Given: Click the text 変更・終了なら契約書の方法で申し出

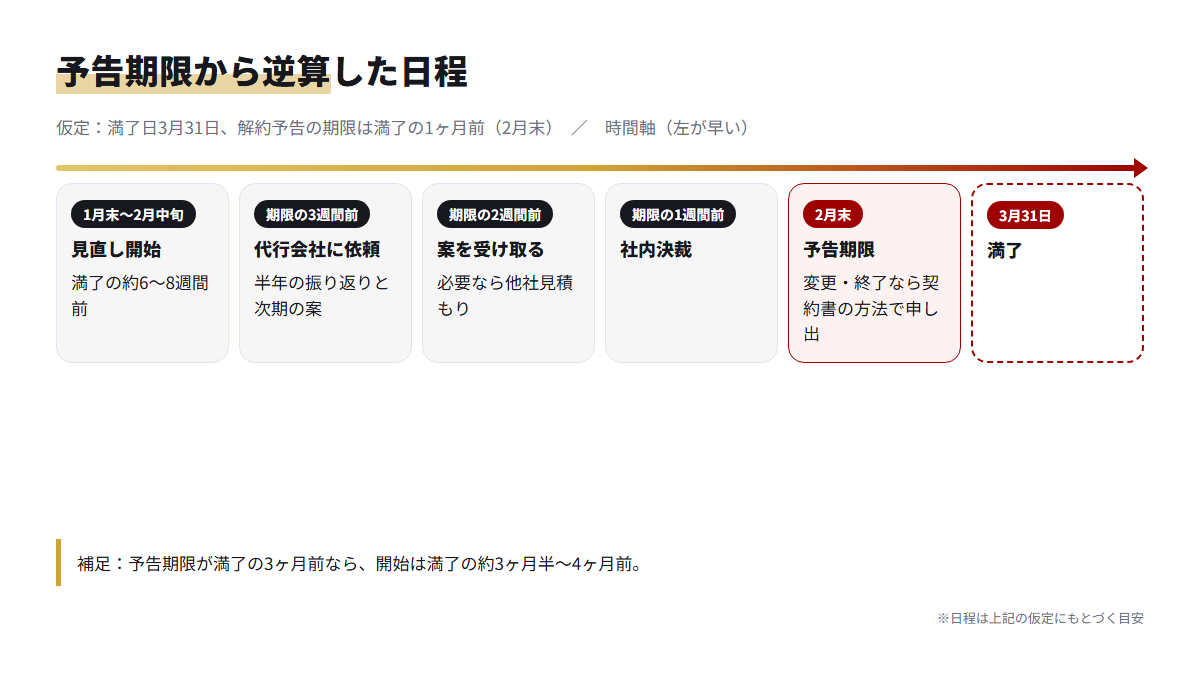Looking at the screenshot, I should coord(872,309).
